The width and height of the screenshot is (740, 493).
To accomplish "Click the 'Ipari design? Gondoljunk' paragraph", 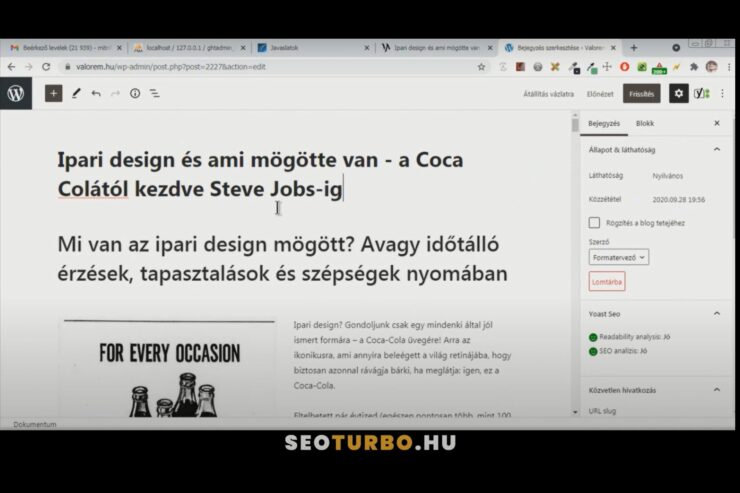I will 402,355.
